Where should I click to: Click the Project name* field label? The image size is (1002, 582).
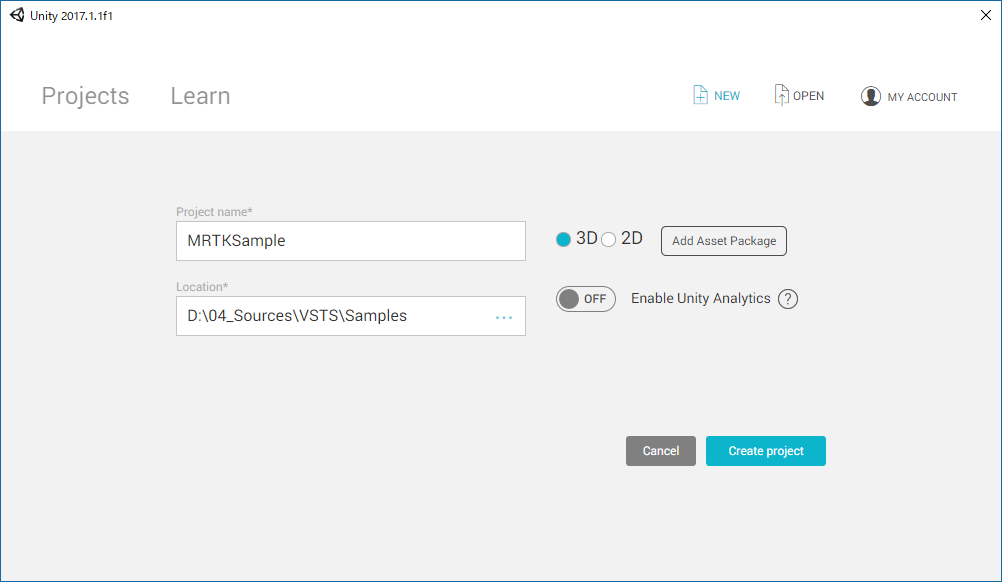pyautogui.click(x=214, y=211)
